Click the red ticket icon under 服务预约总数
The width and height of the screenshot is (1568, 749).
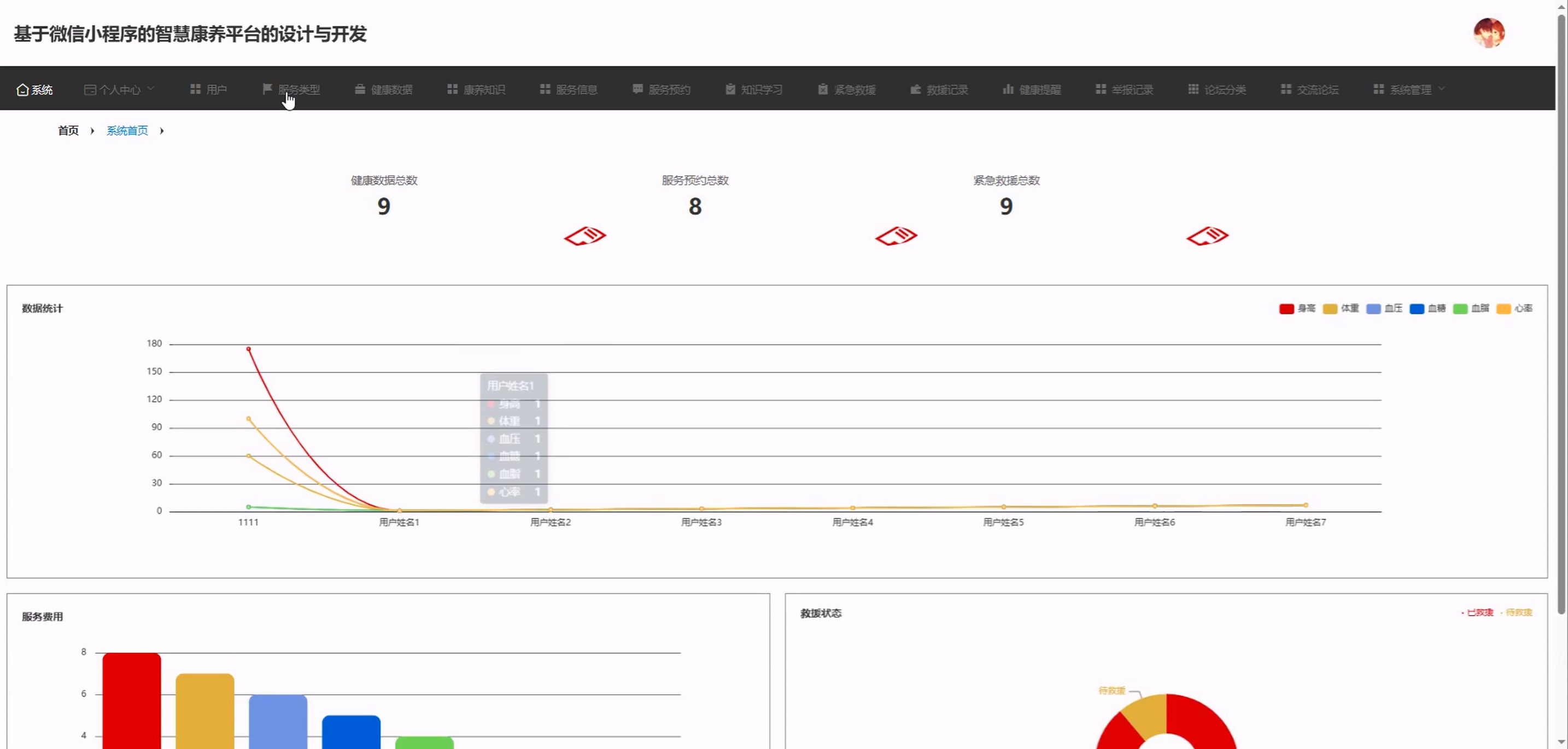(x=896, y=236)
